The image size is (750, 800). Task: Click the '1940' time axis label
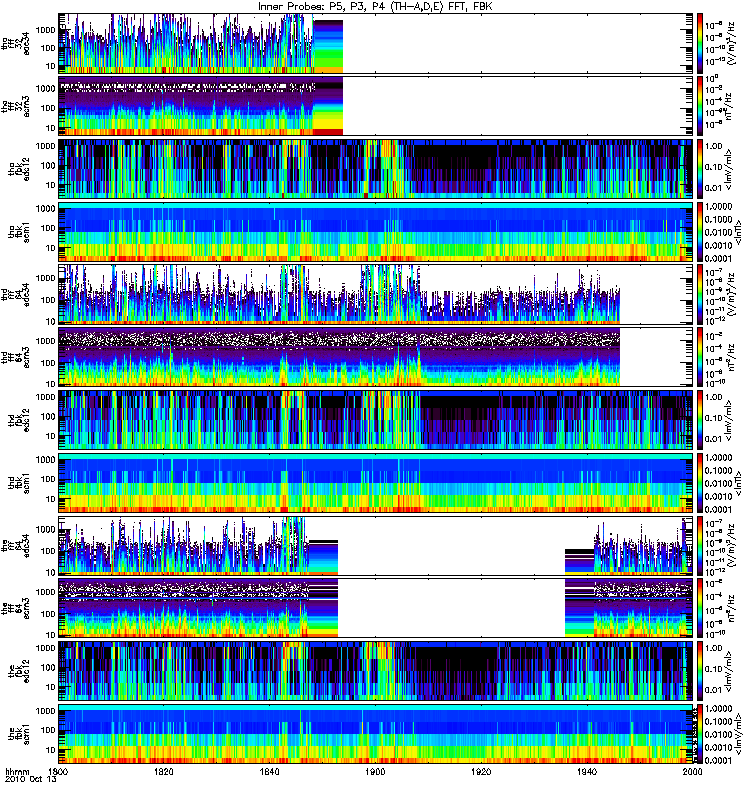[587, 771]
